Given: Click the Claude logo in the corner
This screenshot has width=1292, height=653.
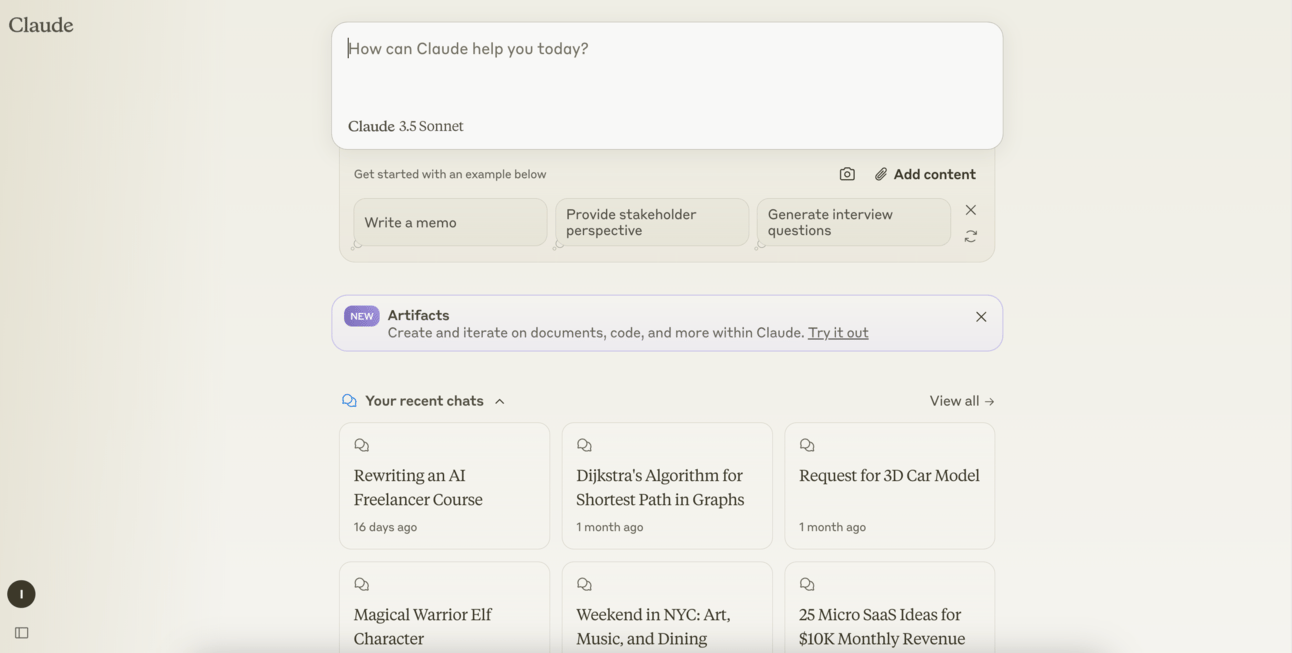Looking at the screenshot, I should tap(41, 25).
